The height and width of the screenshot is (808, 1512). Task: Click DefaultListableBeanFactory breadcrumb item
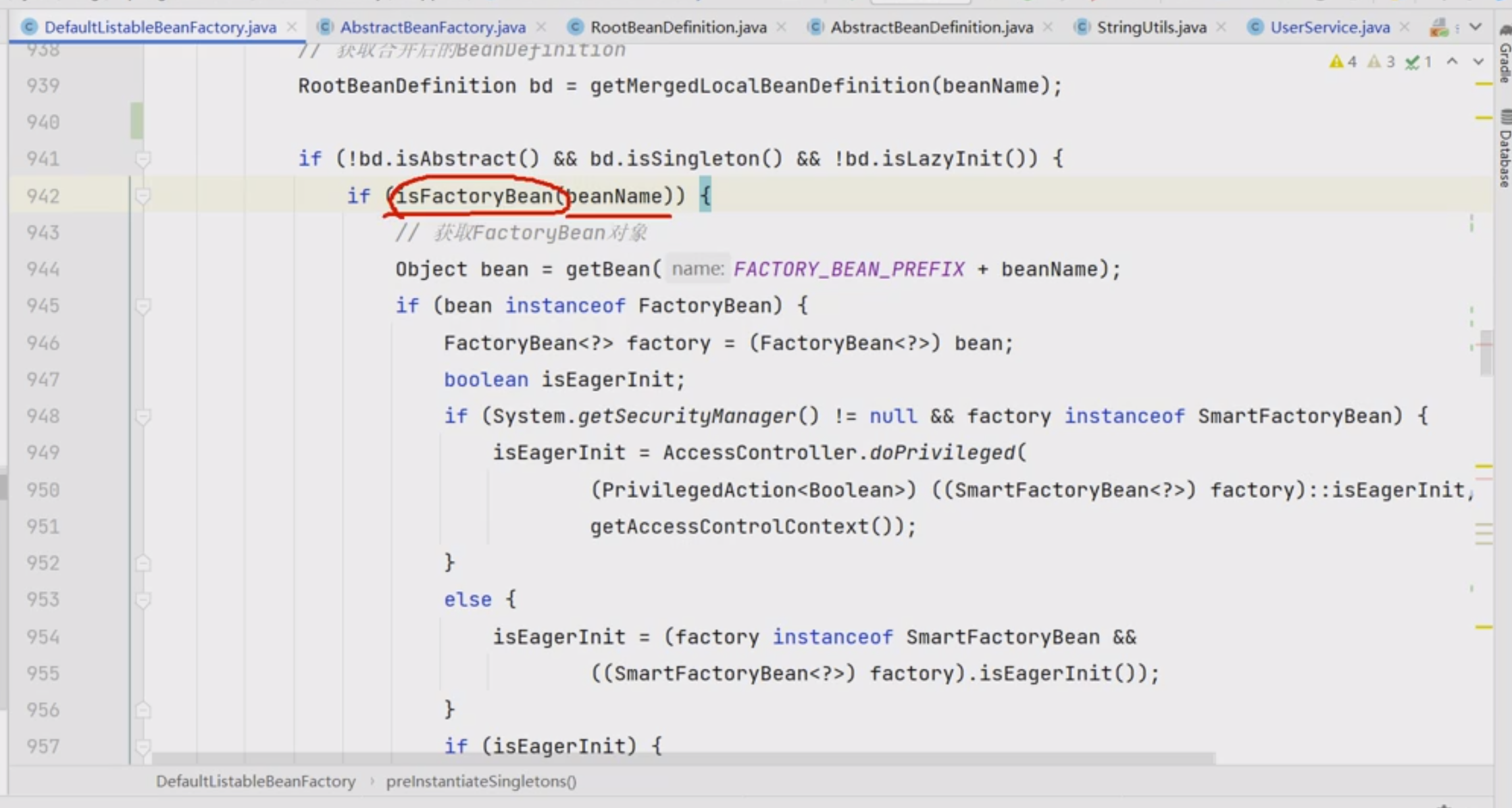(x=255, y=782)
